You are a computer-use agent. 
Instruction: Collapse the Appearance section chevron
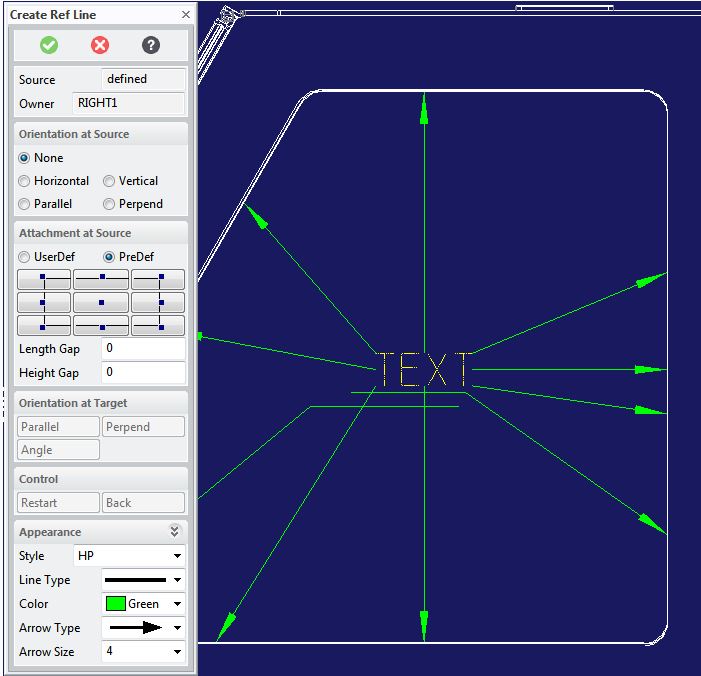[174, 532]
